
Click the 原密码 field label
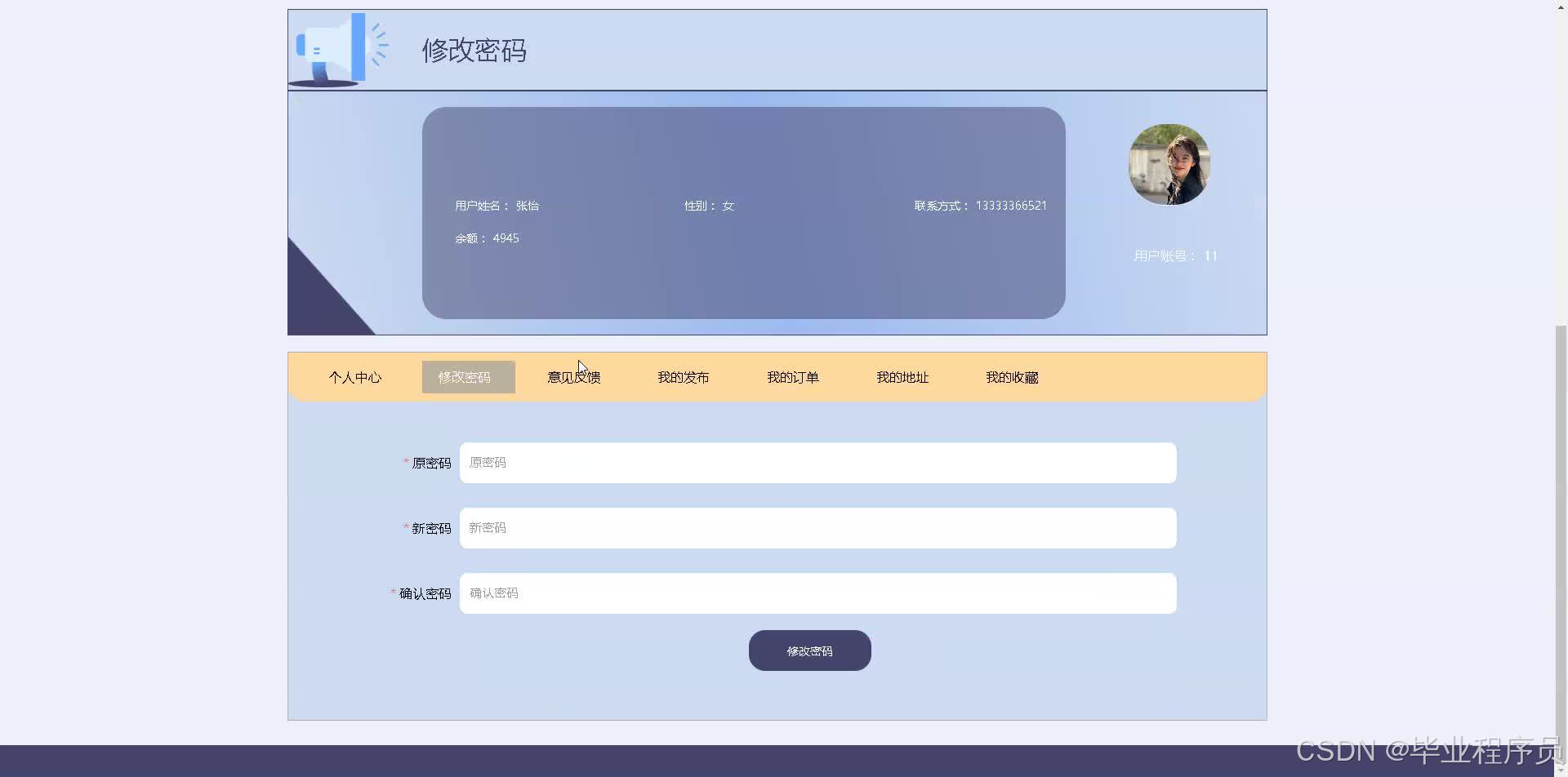tap(431, 463)
